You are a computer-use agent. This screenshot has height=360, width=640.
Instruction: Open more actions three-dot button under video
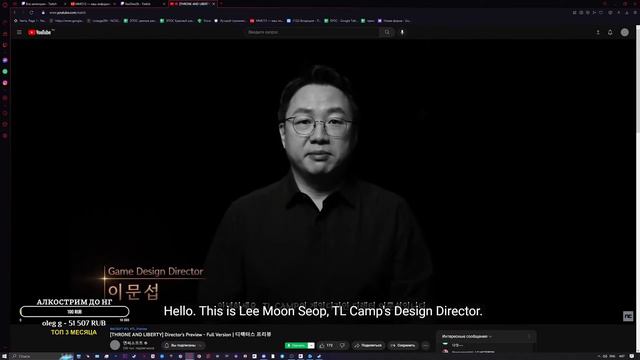(425, 346)
